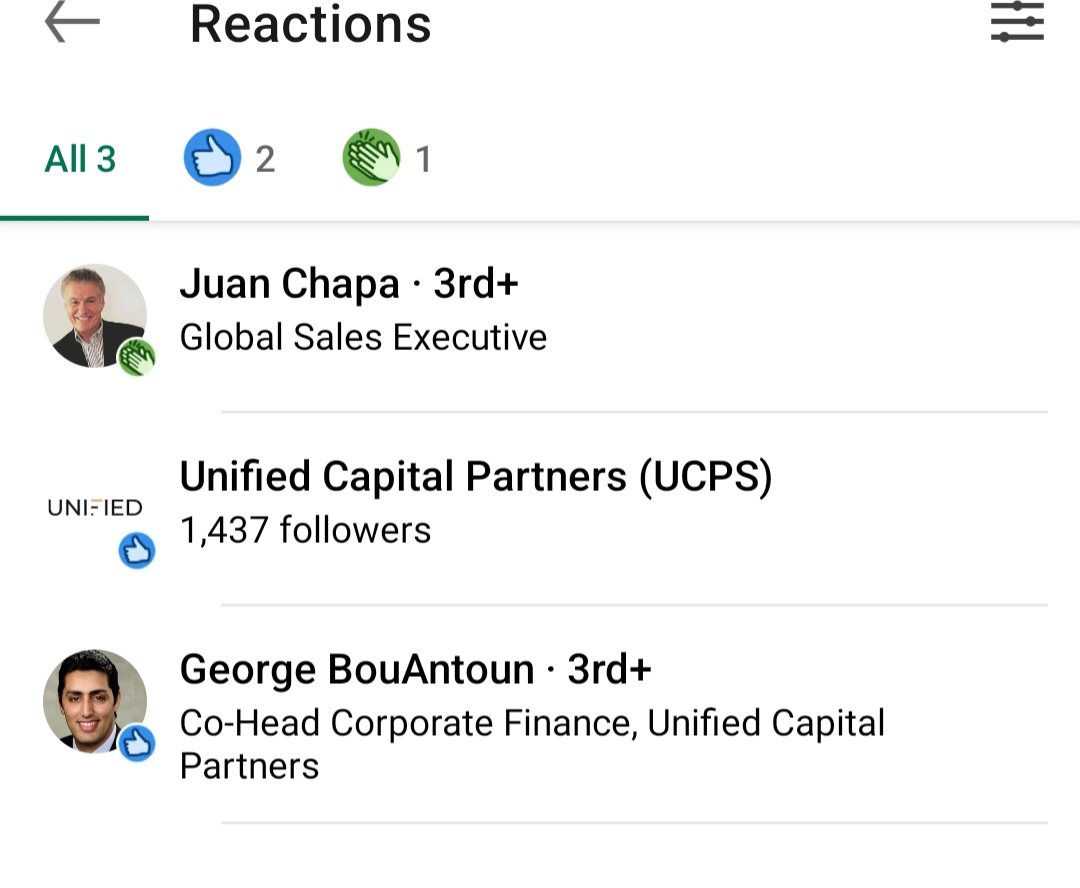Open the reactions filter settings icon
The height and width of the screenshot is (888, 1080).
[x=1017, y=22]
